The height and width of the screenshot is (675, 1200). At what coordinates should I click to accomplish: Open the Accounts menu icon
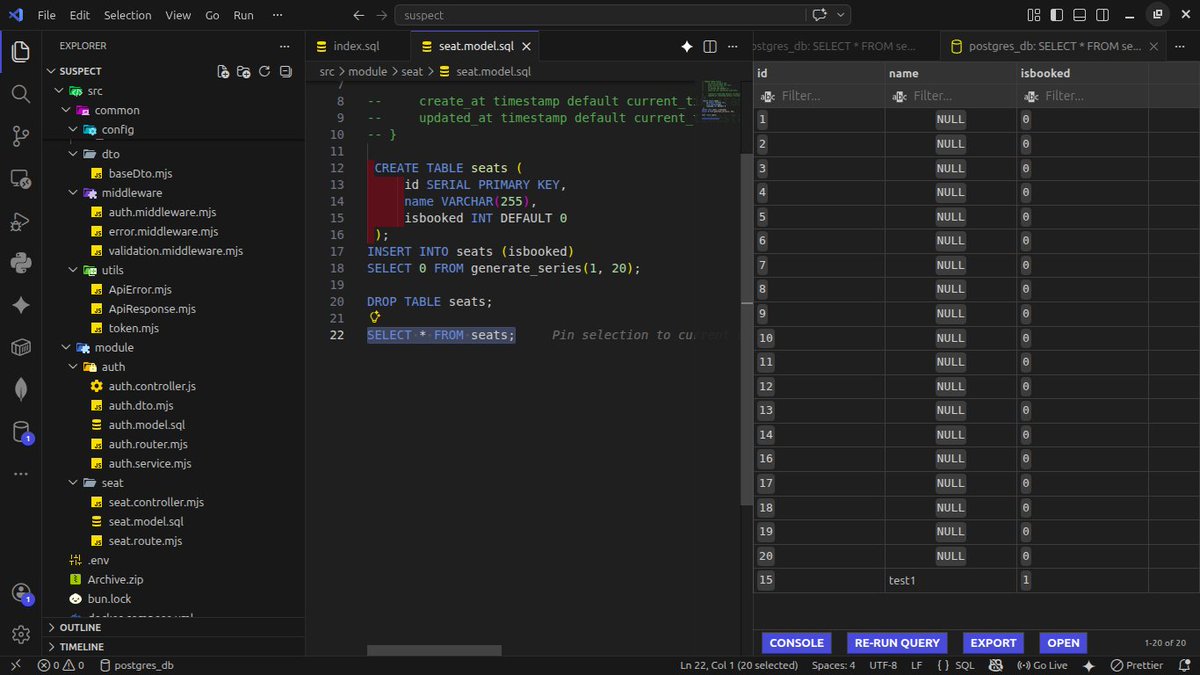pyautogui.click(x=21, y=594)
